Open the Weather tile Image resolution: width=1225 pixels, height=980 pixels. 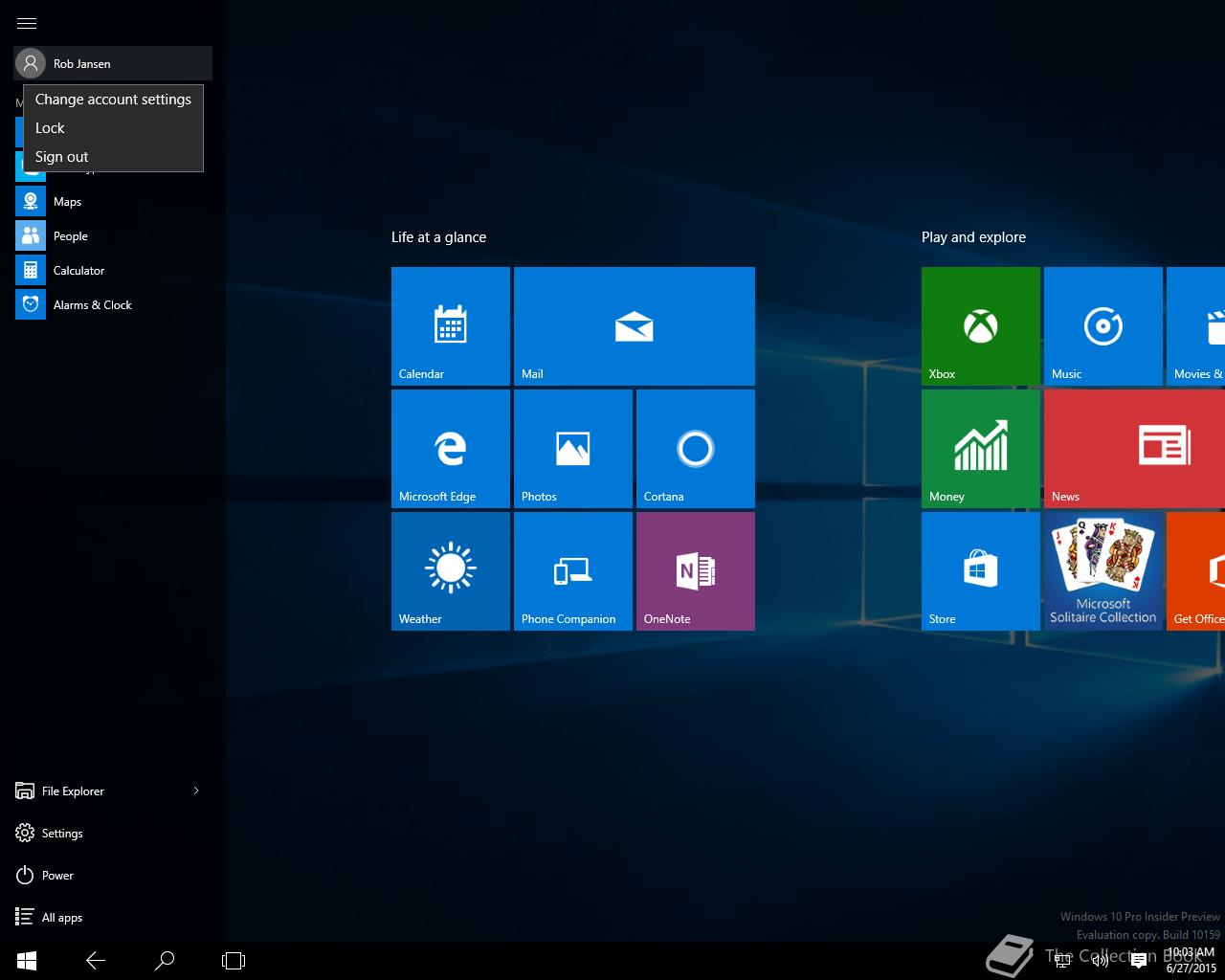click(451, 571)
